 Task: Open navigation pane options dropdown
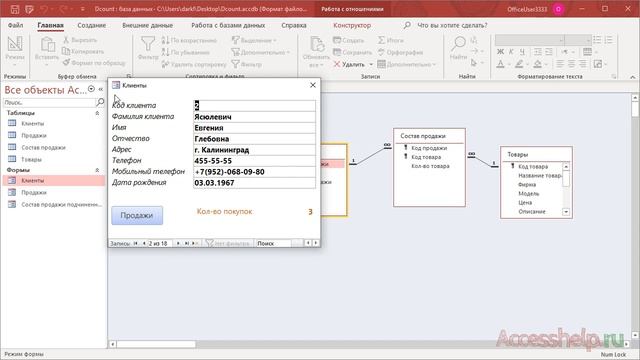(x=91, y=89)
